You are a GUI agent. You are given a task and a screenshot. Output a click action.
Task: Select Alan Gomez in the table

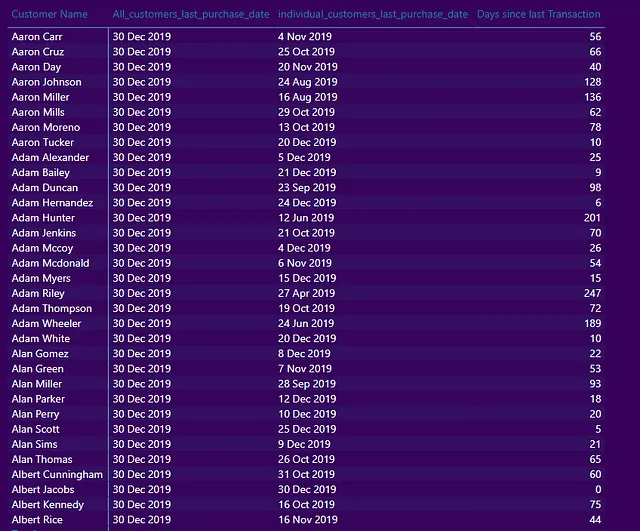(x=40, y=354)
